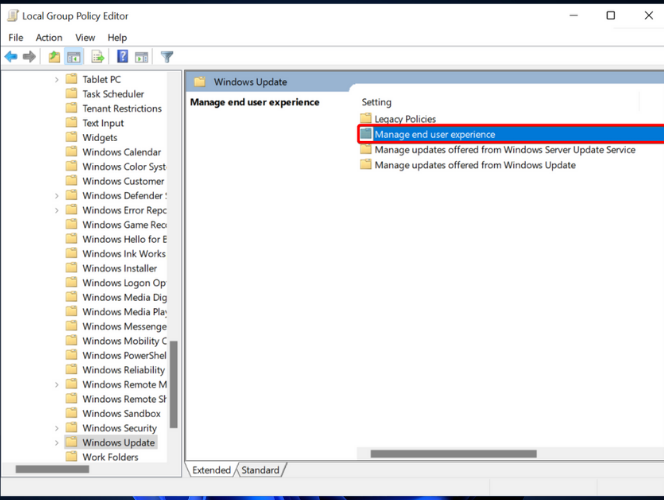Viewport: 664px width, 500px height.
Task: Toggle the Show/Hide Action Pane icon
Action: tap(142, 57)
